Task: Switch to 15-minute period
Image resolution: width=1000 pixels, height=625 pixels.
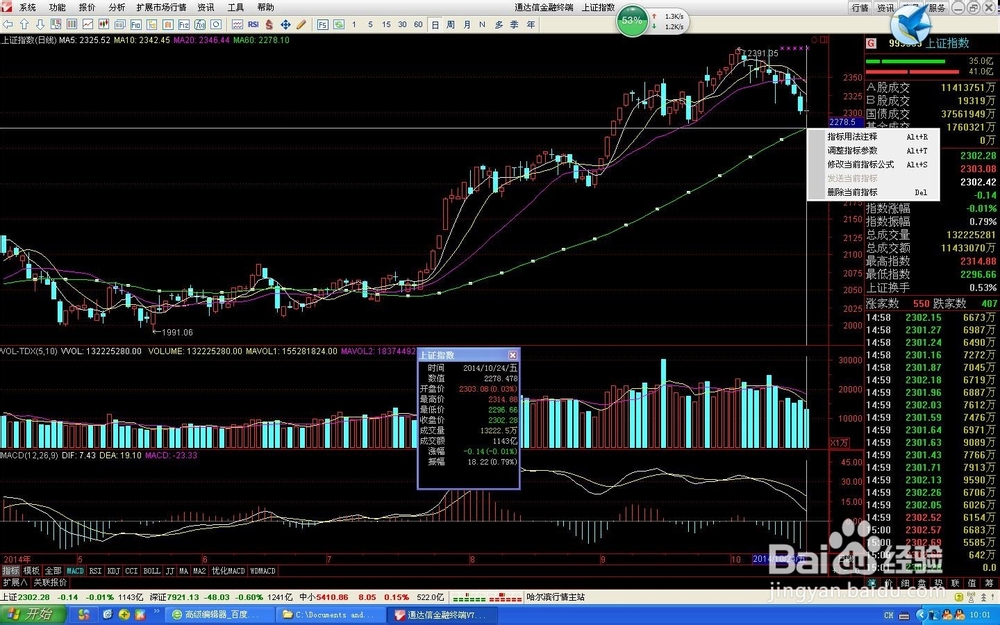Action: (386, 24)
